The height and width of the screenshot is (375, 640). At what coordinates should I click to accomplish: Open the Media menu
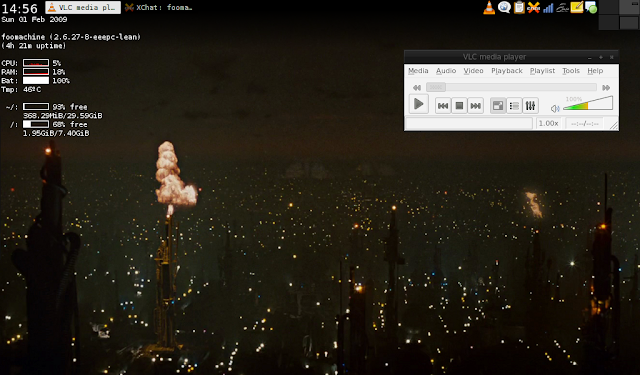418,71
